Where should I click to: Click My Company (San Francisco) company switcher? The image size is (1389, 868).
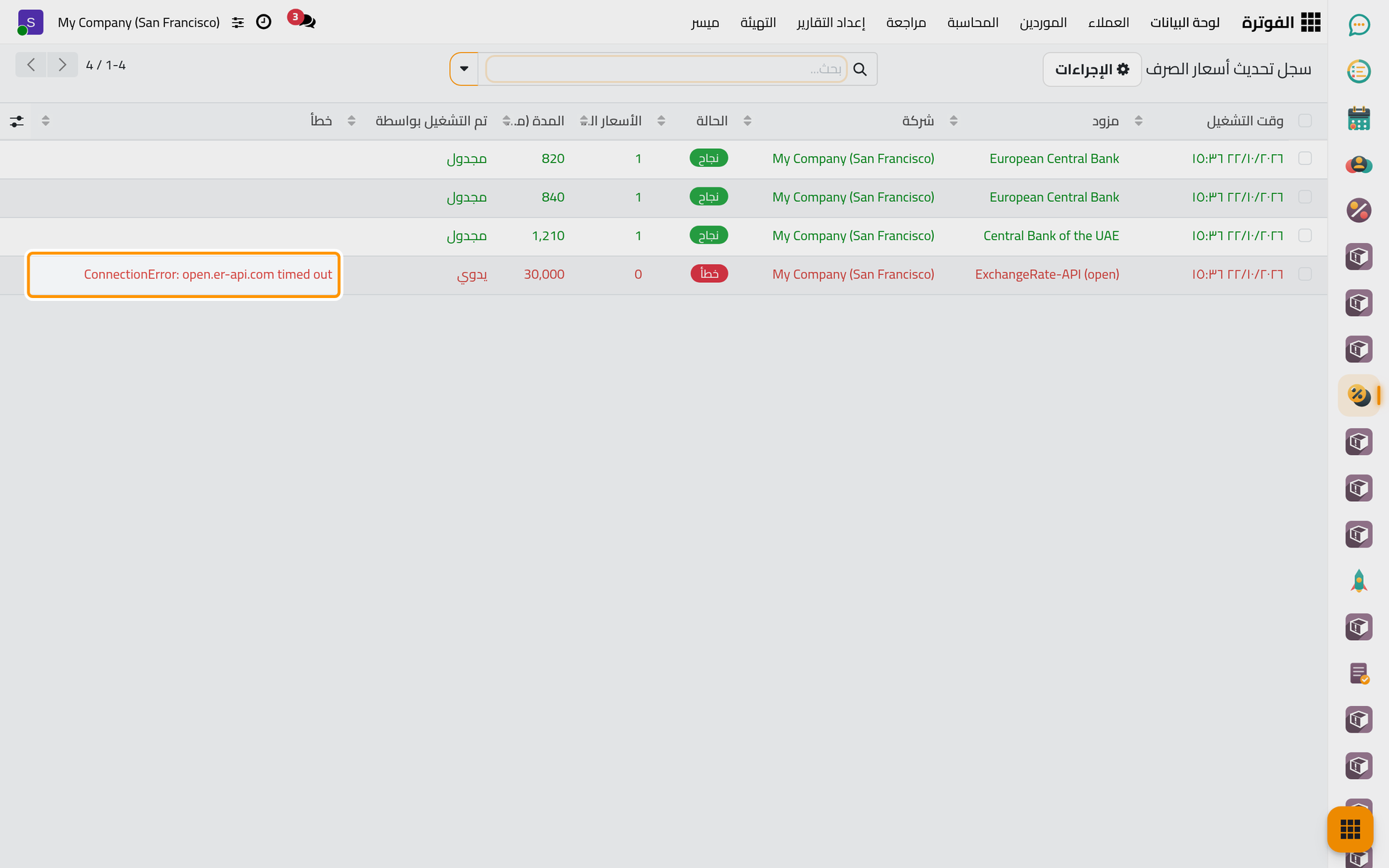point(139,22)
